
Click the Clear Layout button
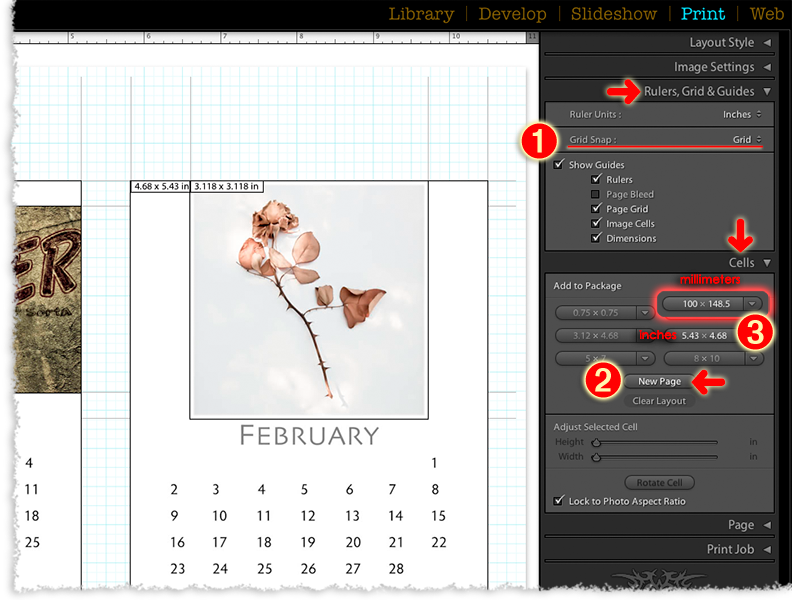(659, 401)
